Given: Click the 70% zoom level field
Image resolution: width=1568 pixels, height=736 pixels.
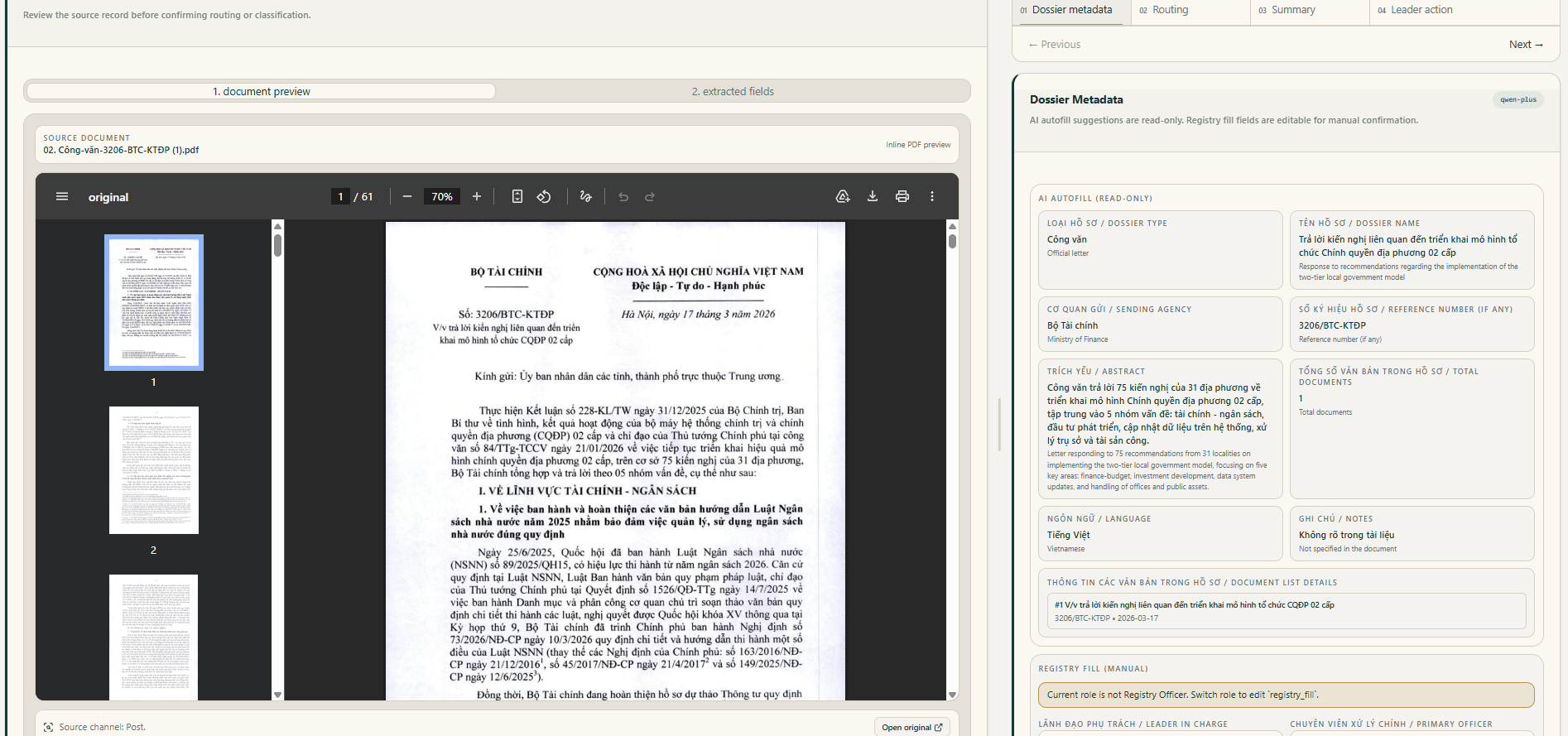Looking at the screenshot, I should point(442,196).
